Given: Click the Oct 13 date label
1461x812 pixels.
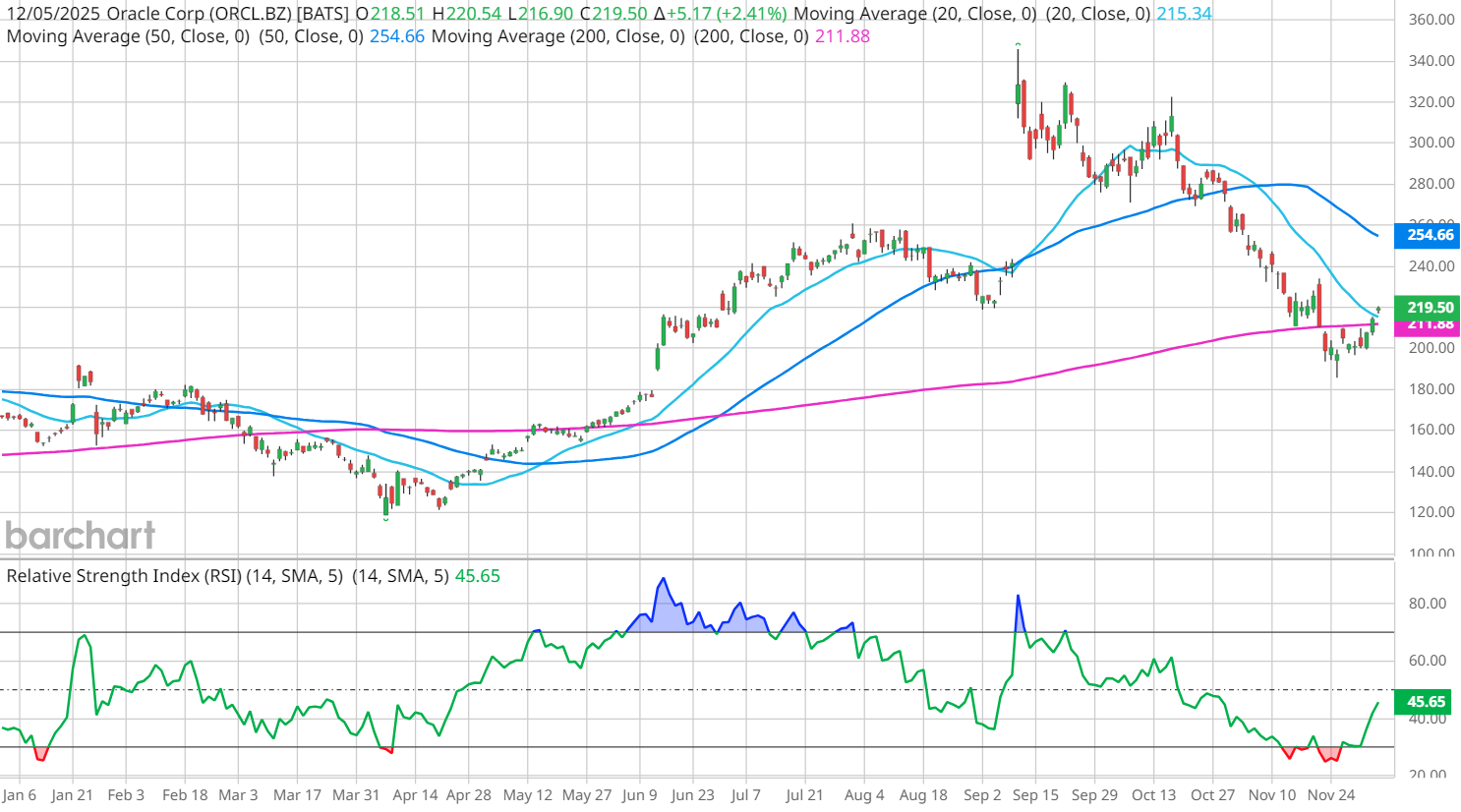Looking at the screenshot, I should click(1153, 795).
